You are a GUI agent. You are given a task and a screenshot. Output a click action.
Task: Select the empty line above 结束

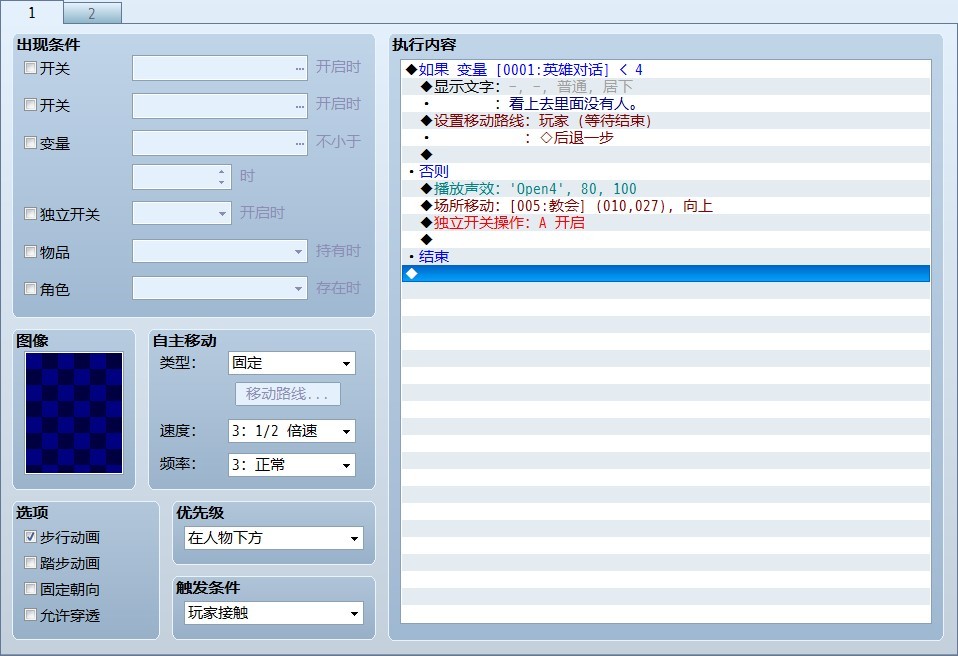click(x=666, y=239)
